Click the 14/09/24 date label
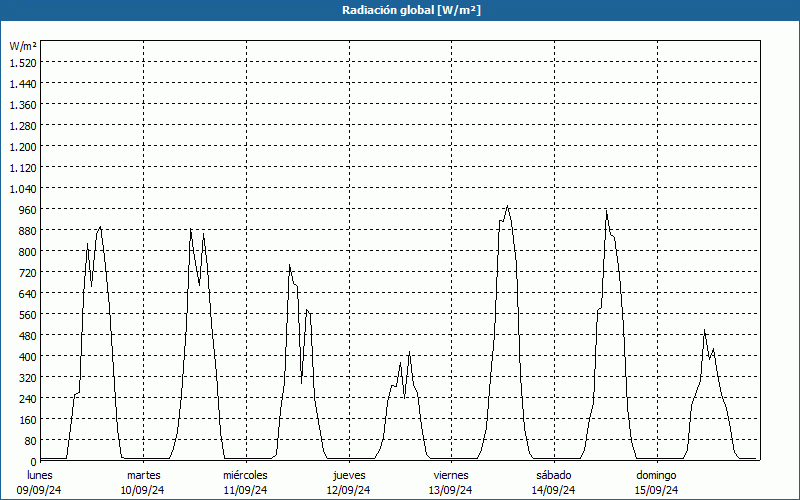Screen dimensions: 800x500 click(x=553, y=490)
